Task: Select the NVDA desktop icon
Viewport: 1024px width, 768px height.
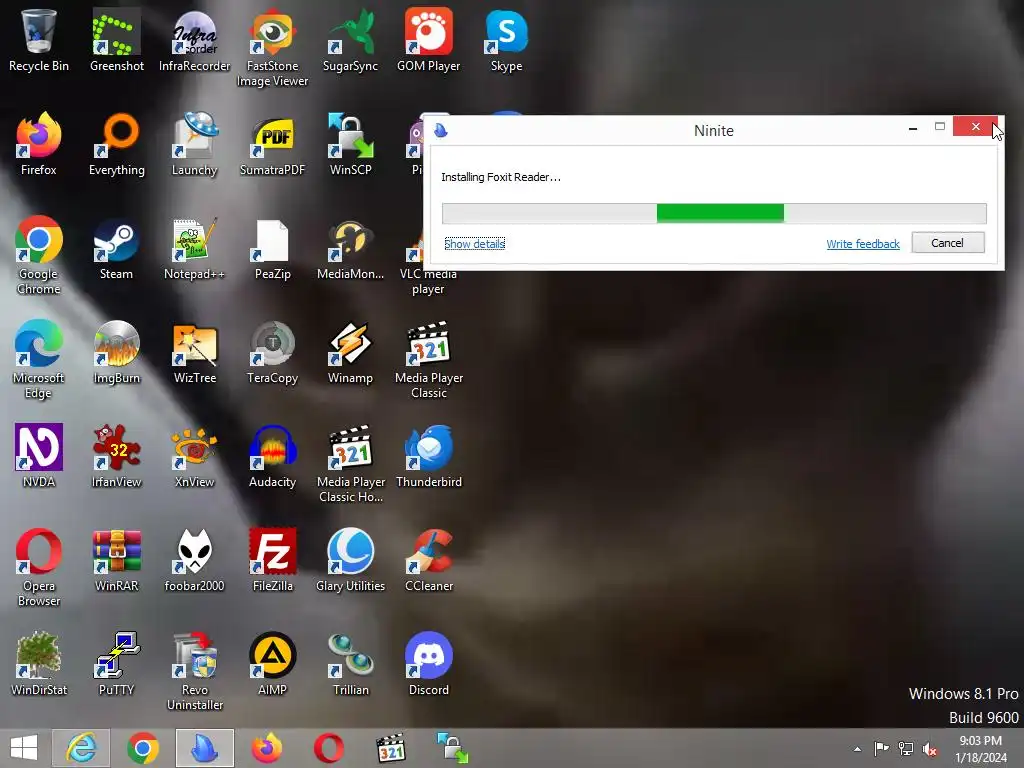Action: (x=39, y=456)
